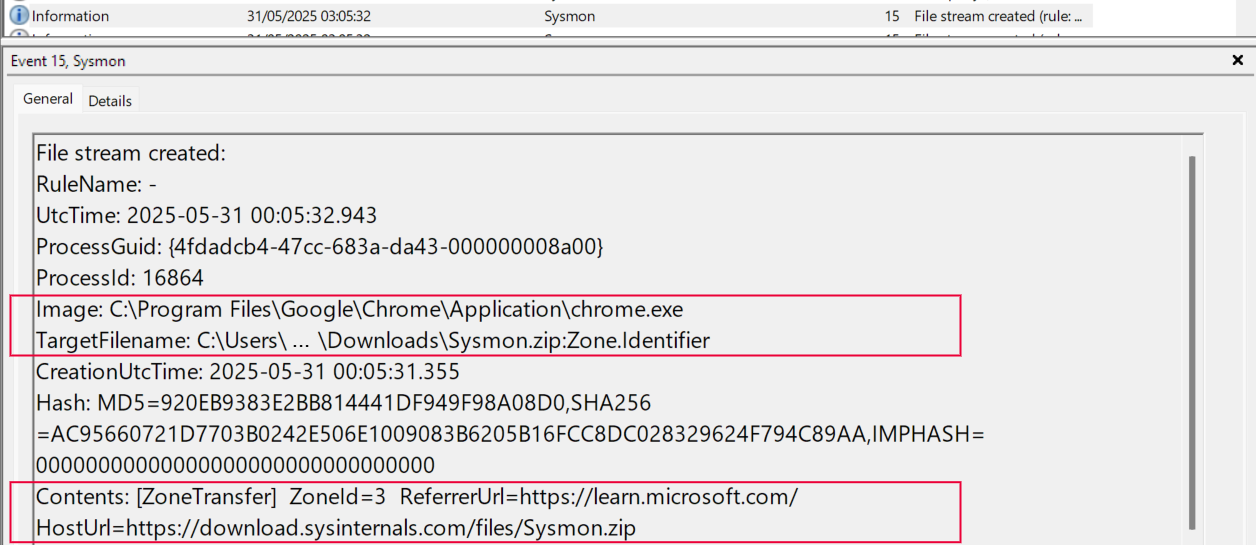Click the UtcTime 2025-05-31 00:05:32.943 line
This screenshot has height=546, width=1256.
206,215
